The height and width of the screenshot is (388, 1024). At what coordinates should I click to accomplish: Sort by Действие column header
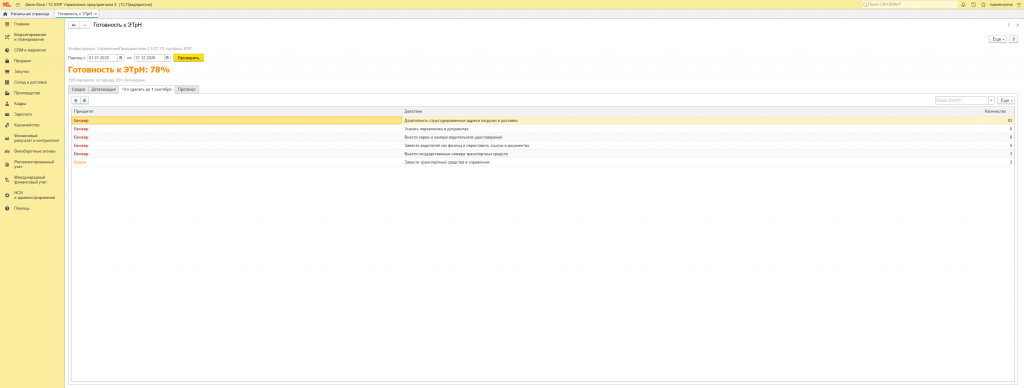tap(692, 112)
